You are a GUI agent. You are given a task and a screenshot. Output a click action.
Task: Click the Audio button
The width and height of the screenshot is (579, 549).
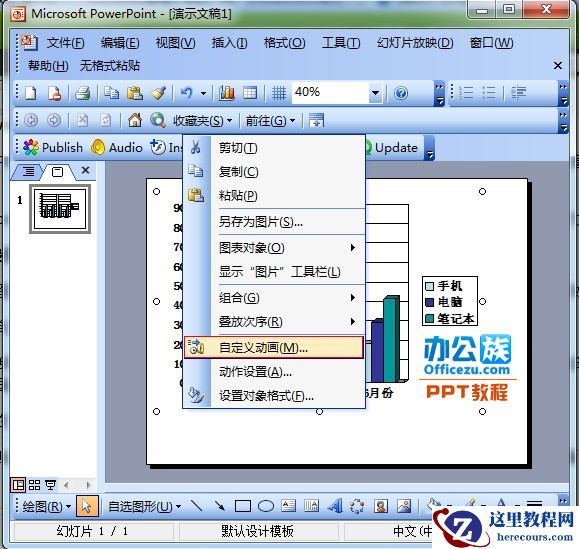(x=117, y=148)
